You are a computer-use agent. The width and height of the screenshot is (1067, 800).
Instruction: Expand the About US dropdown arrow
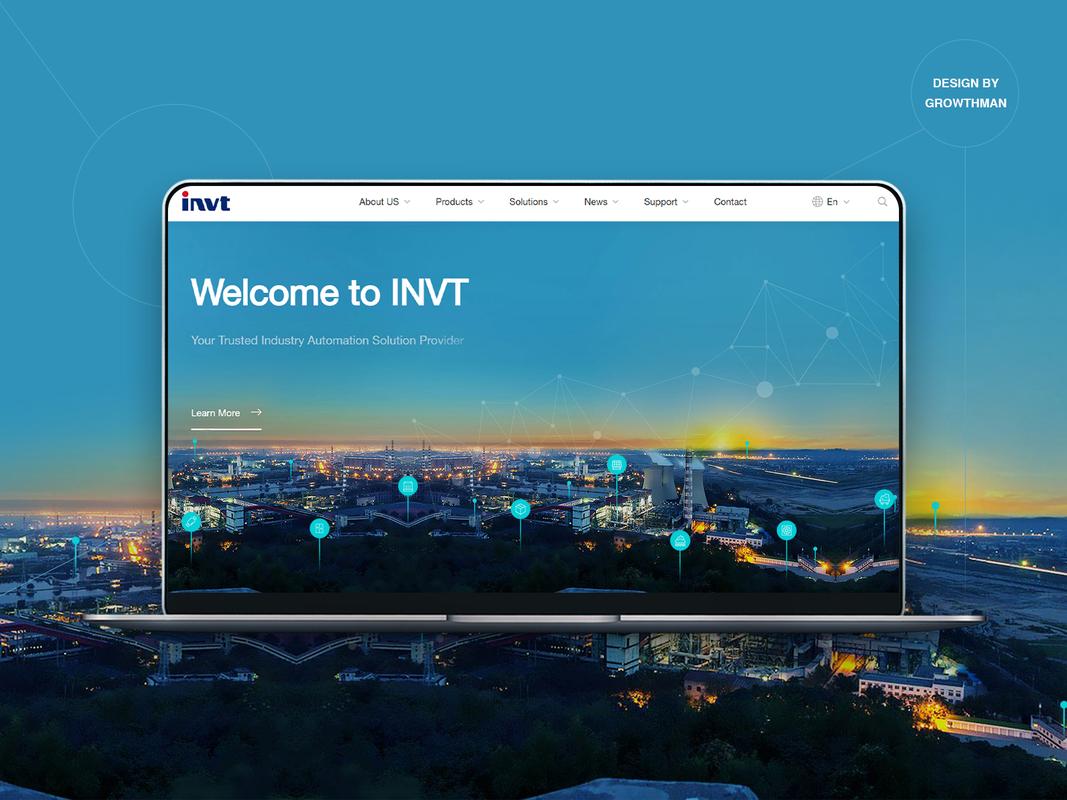coord(407,202)
